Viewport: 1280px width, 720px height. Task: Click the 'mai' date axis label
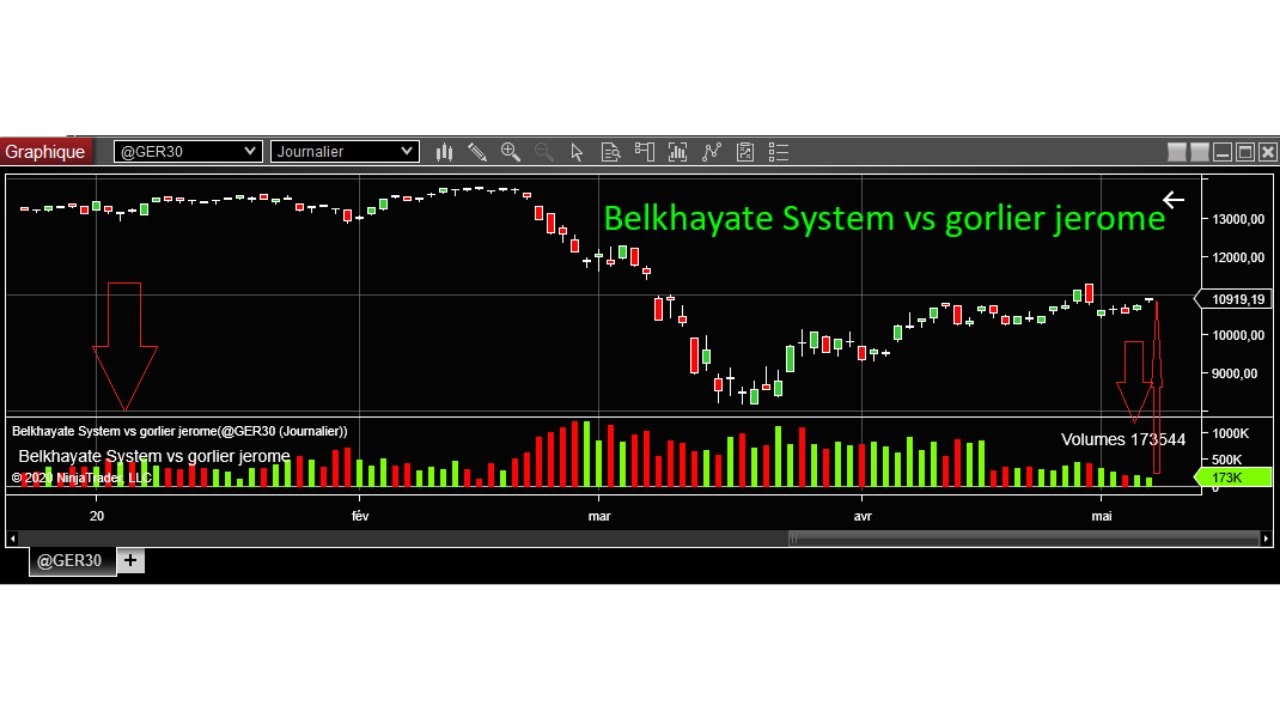point(1101,516)
